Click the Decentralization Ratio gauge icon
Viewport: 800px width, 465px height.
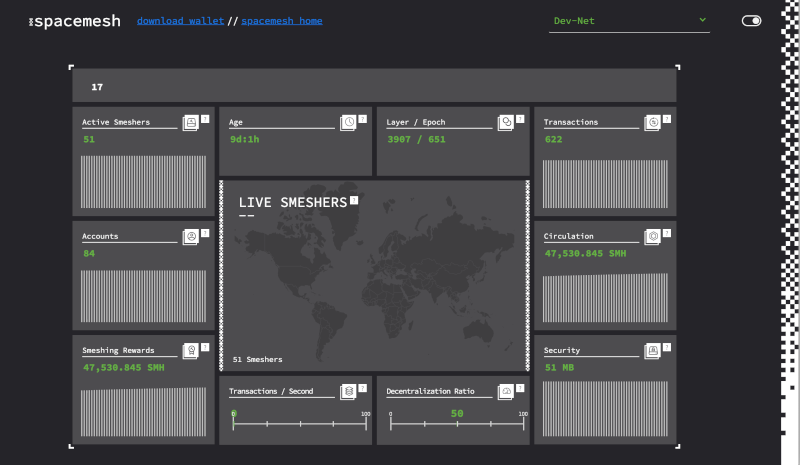click(506, 392)
